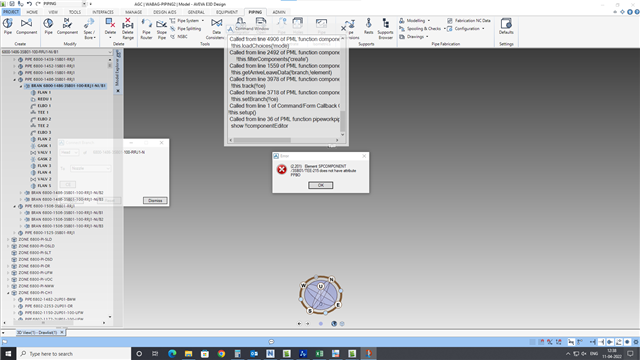Click the Command Window down scroll arrow
This screenshot has height=360, width=640.
pos(342,134)
